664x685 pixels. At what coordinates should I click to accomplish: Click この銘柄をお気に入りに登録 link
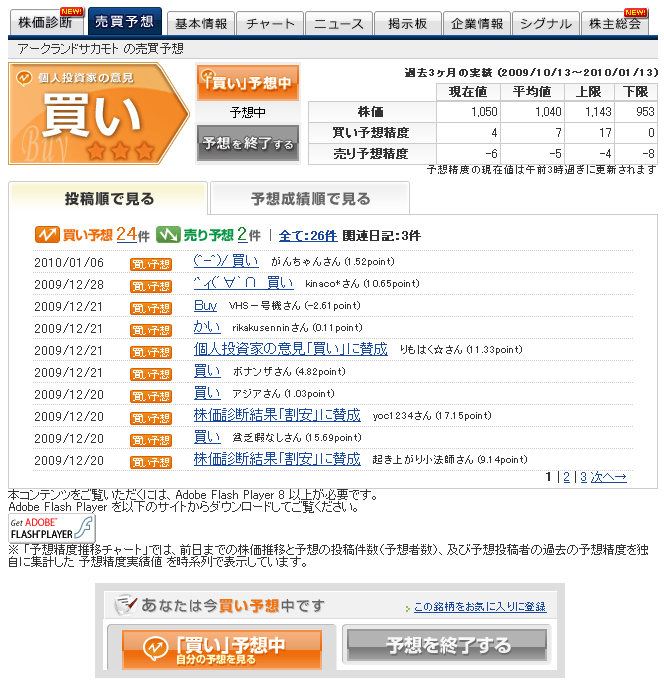480,607
